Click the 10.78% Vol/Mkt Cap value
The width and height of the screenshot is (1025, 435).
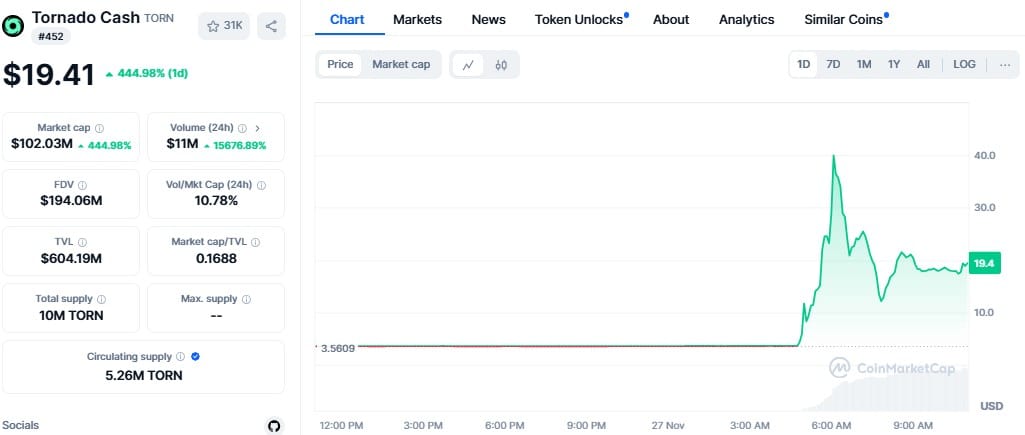click(x=216, y=201)
